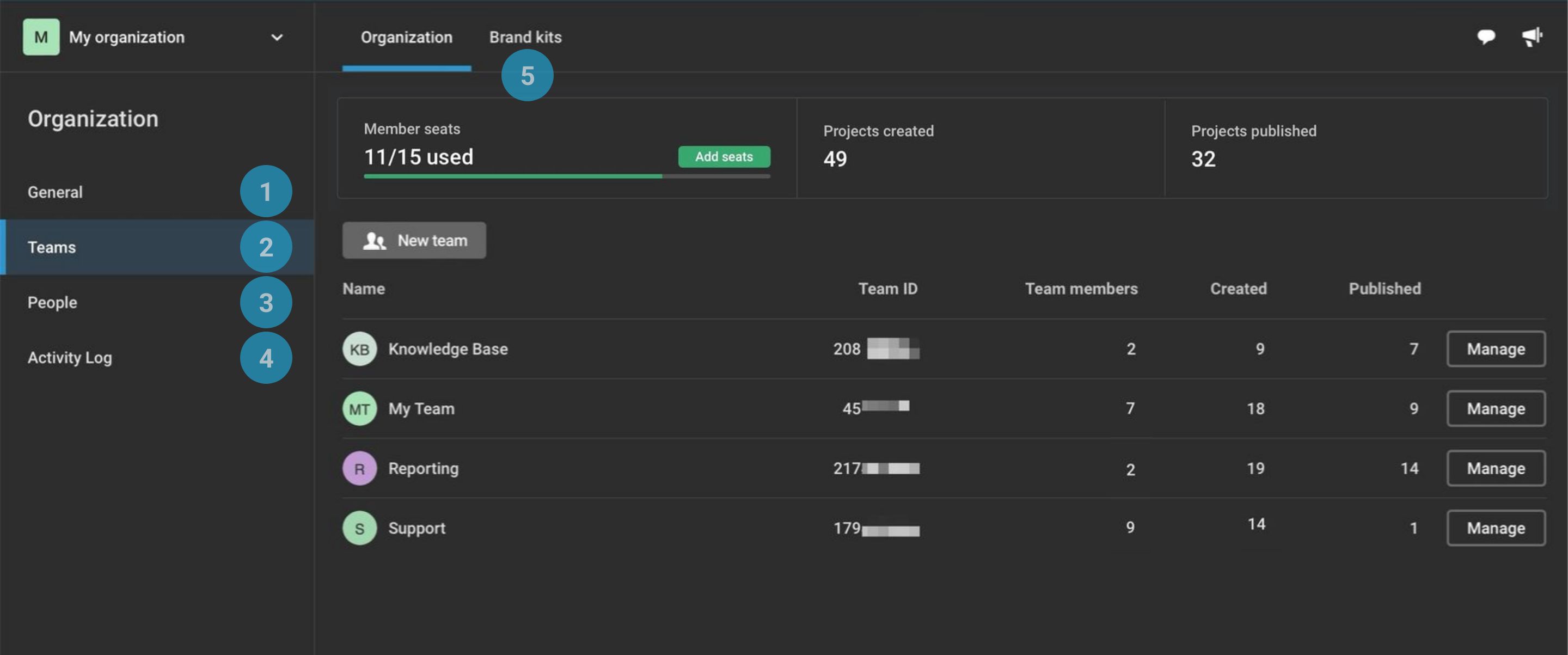Open the feedback chat bubble icon
Screen dimensions: 1568x655
click(1486, 36)
